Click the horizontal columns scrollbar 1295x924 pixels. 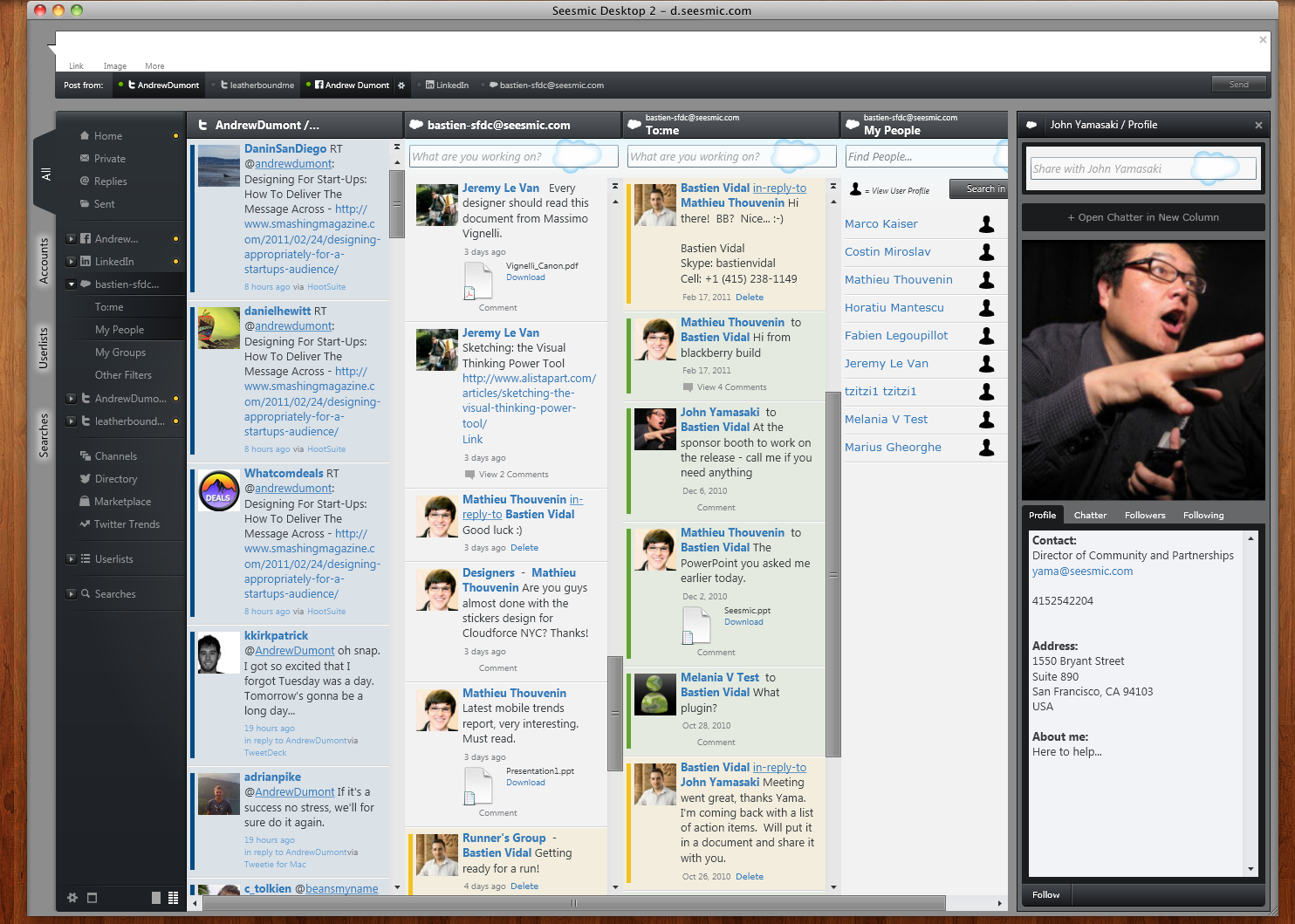point(573,903)
